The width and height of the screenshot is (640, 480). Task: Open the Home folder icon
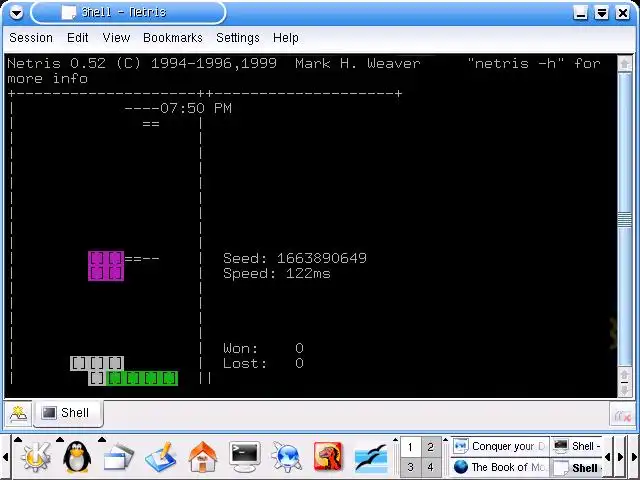click(x=203, y=458)
